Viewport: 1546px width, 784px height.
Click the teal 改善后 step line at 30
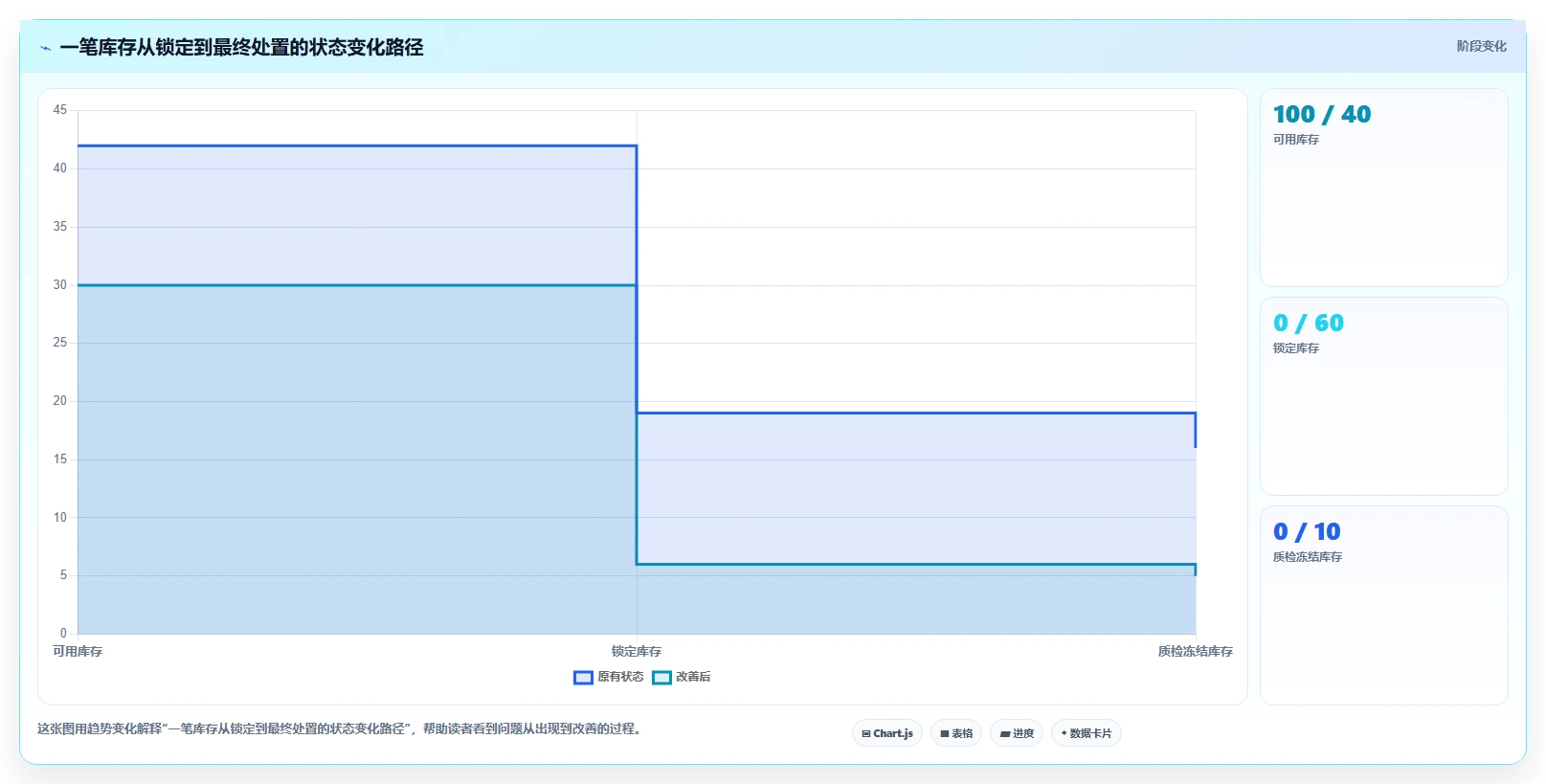pos(357,285)
